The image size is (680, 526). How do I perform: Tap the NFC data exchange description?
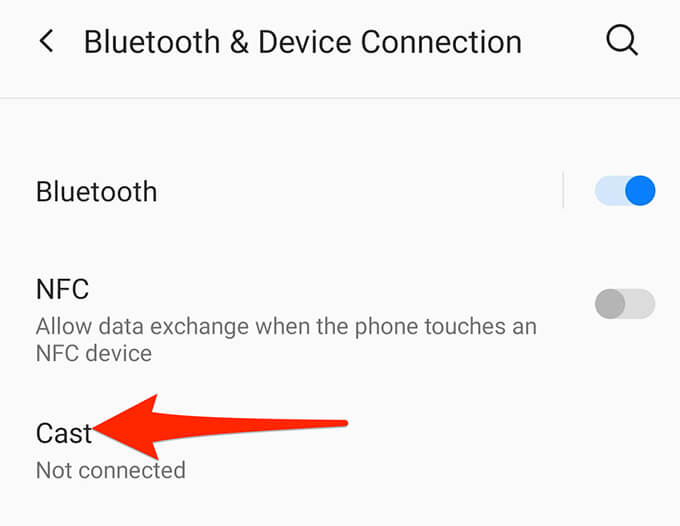286,340
